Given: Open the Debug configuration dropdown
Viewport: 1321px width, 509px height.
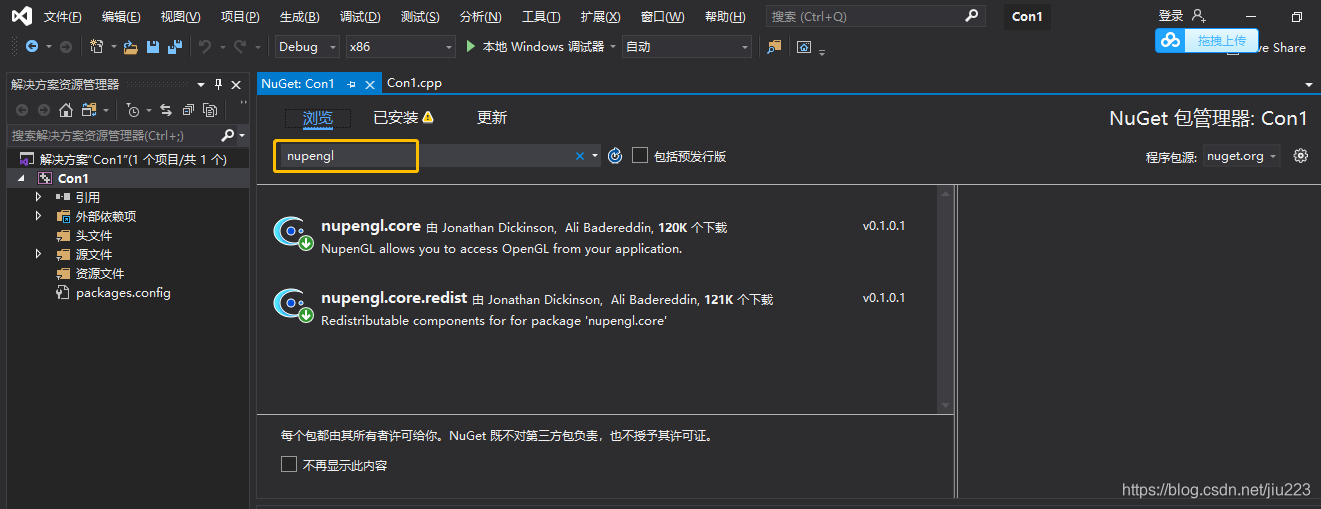Looking at the screenshot, I should click(307, 47).
